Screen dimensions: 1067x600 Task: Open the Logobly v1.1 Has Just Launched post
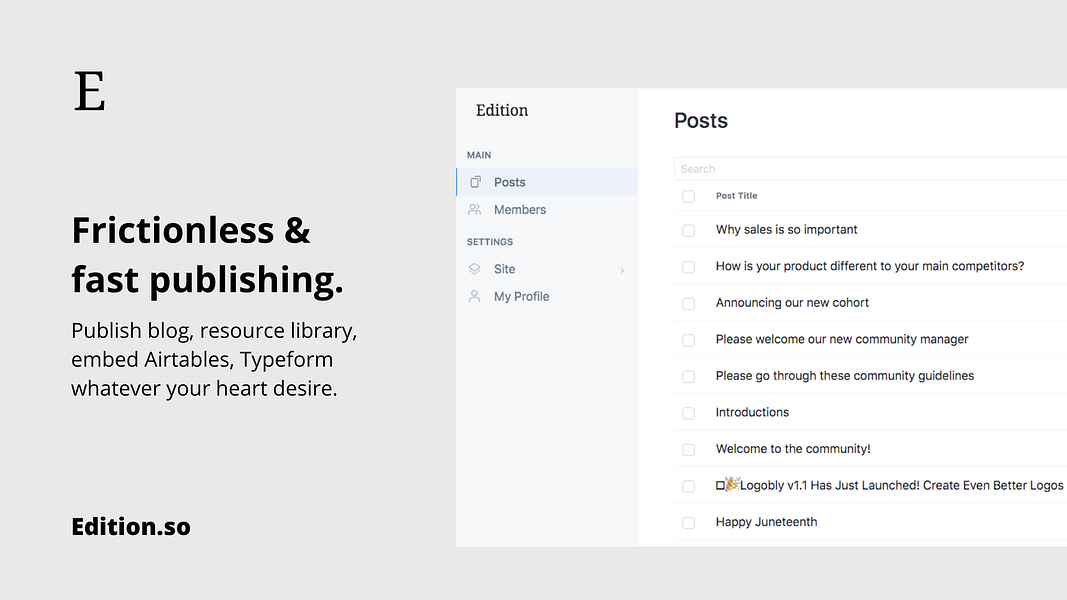(x=900, y=486)
